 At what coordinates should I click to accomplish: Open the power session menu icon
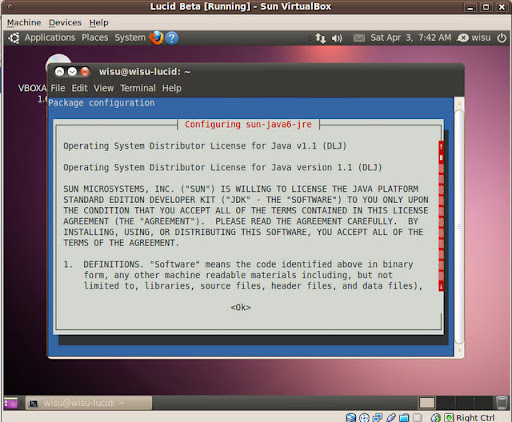502,38
